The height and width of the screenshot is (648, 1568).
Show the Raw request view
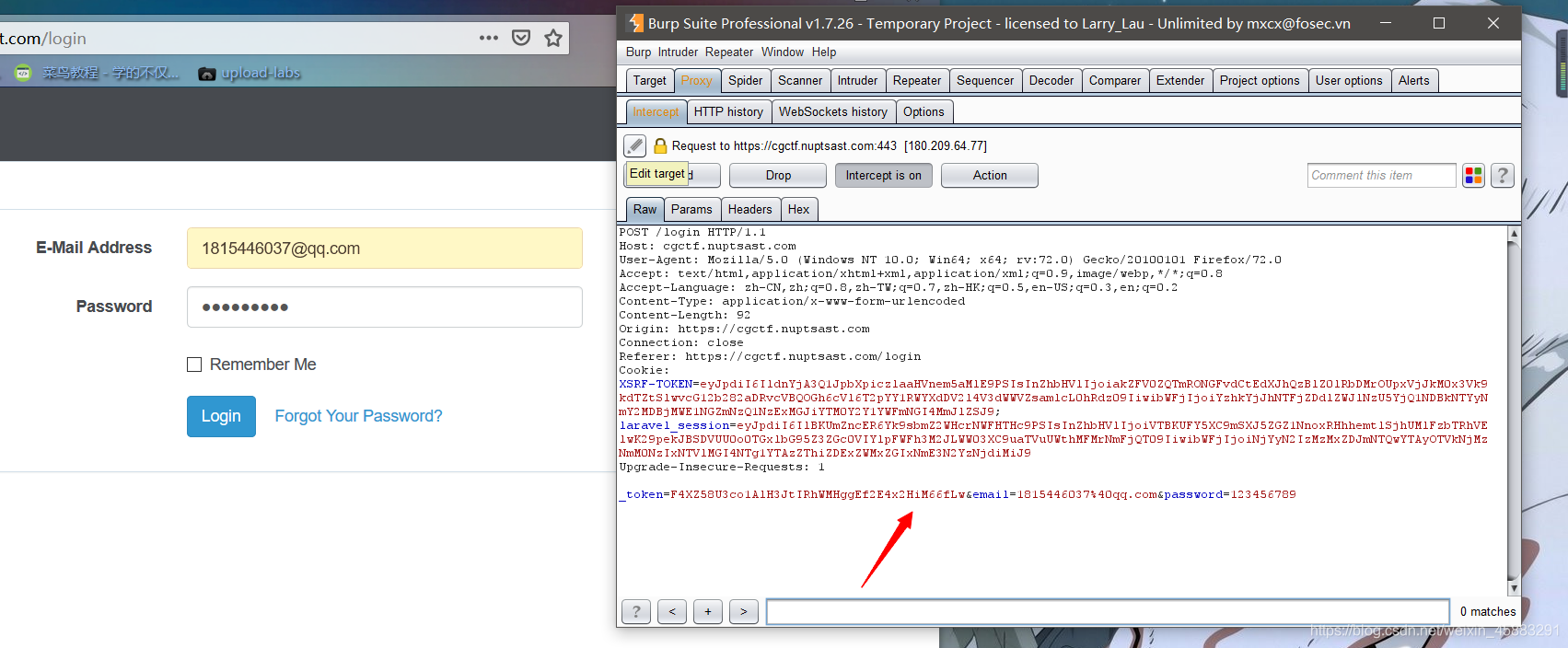[645, 210]
